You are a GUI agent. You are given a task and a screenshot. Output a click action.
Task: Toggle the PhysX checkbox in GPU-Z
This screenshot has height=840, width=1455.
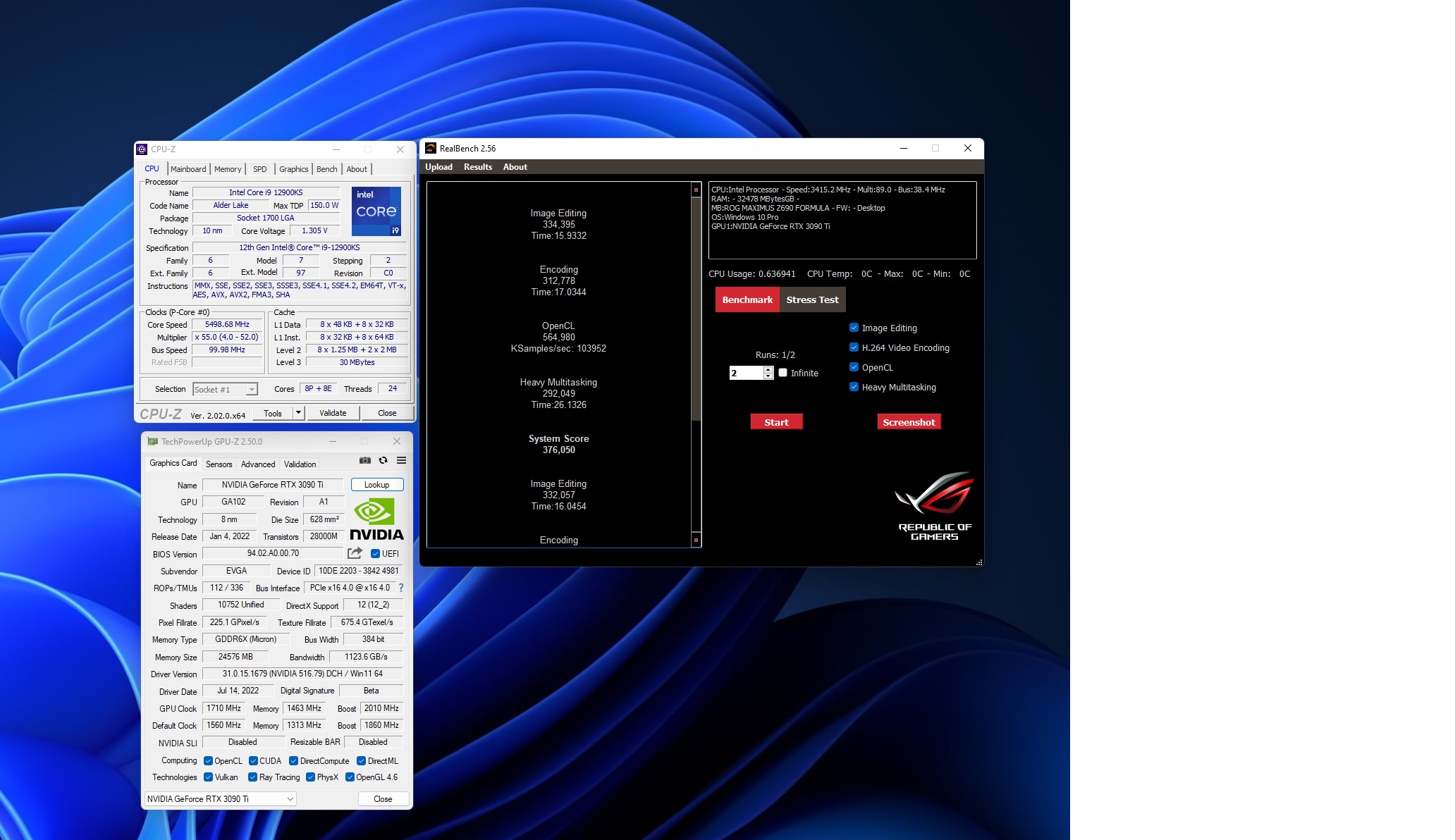310,777
